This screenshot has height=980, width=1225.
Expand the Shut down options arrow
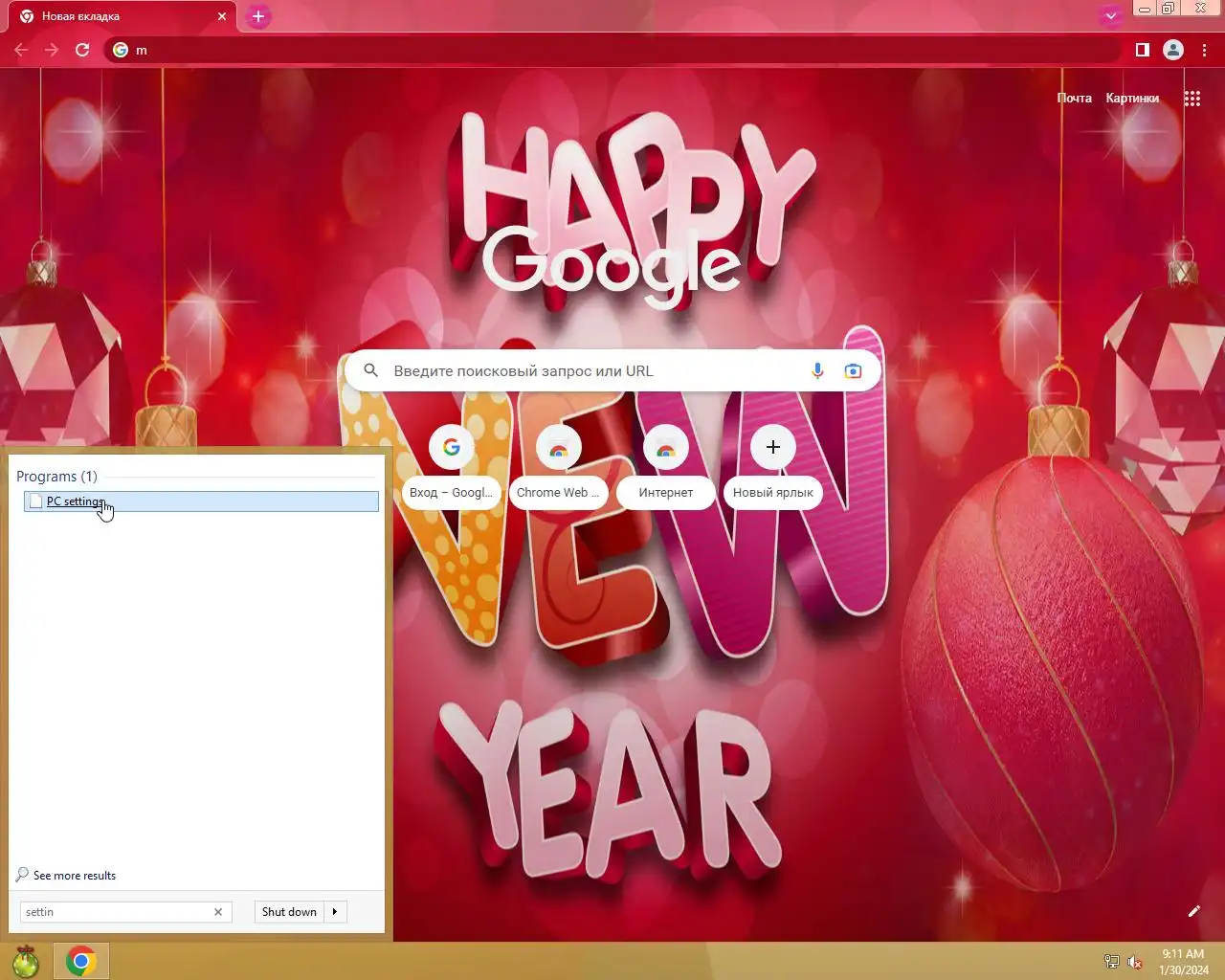point(335,912)
